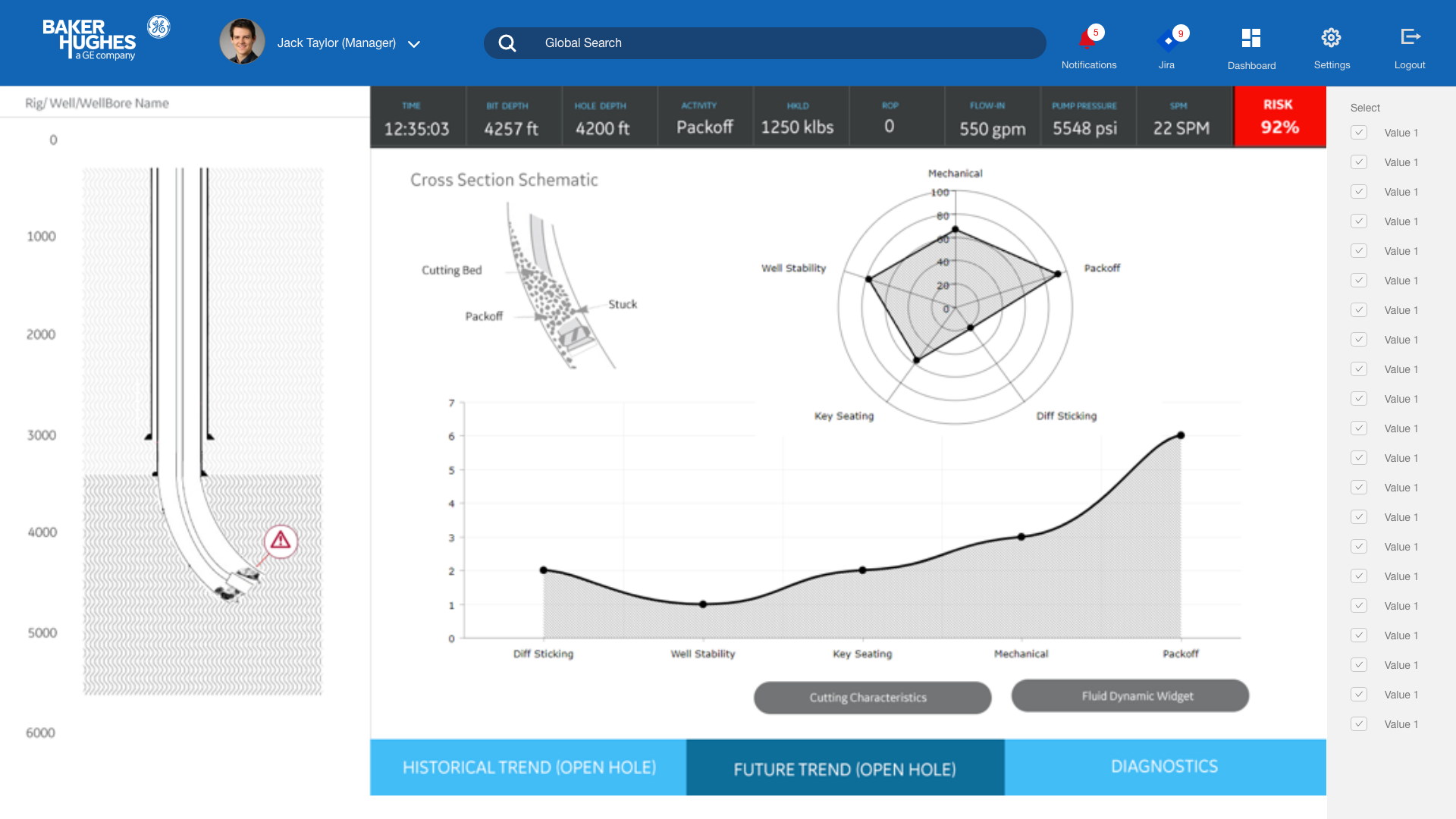Open the Notifications bell icon
The image size is (1456, 819).
point(1087,39)
